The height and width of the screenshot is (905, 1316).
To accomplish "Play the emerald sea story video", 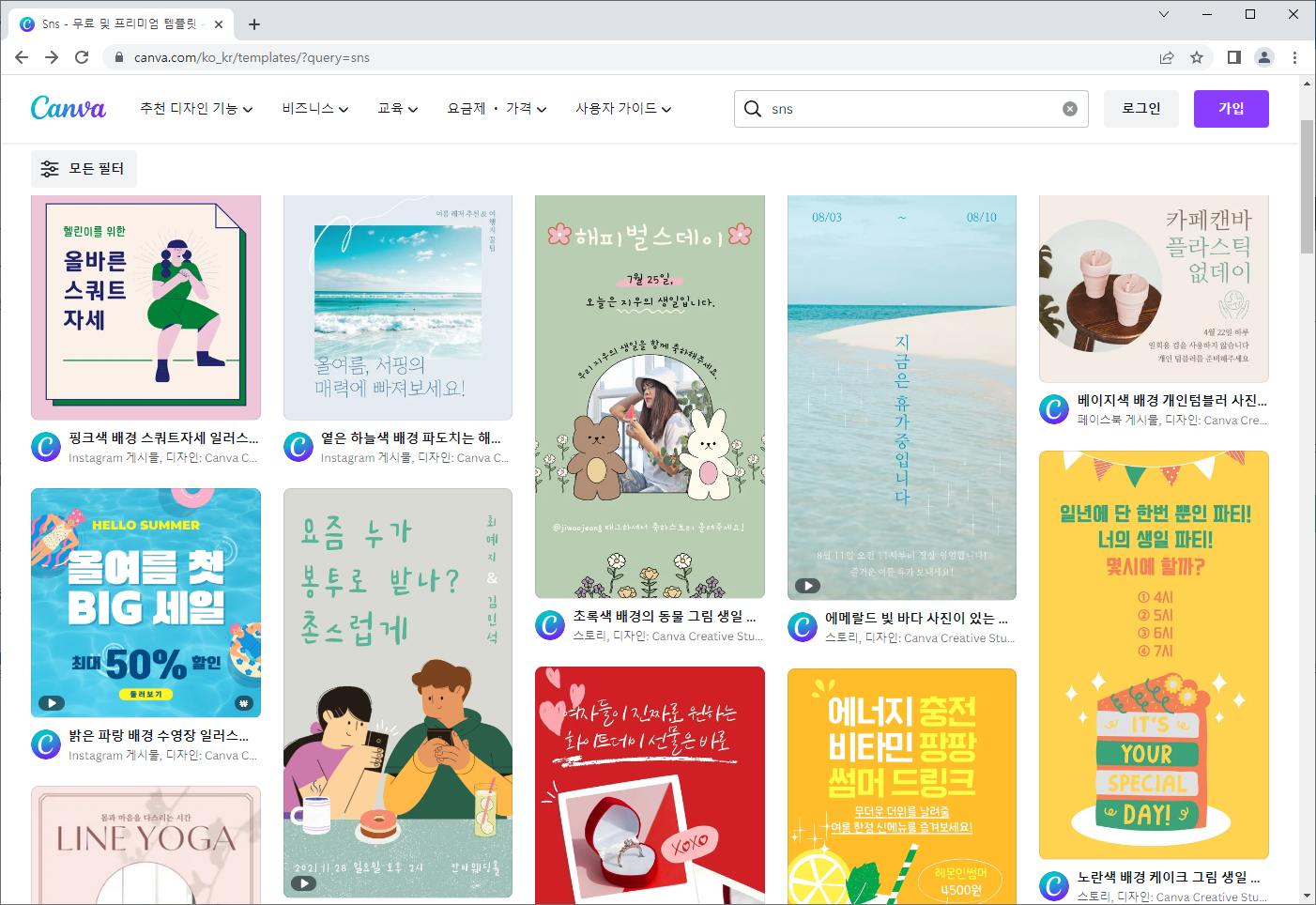I will (807, 586).
